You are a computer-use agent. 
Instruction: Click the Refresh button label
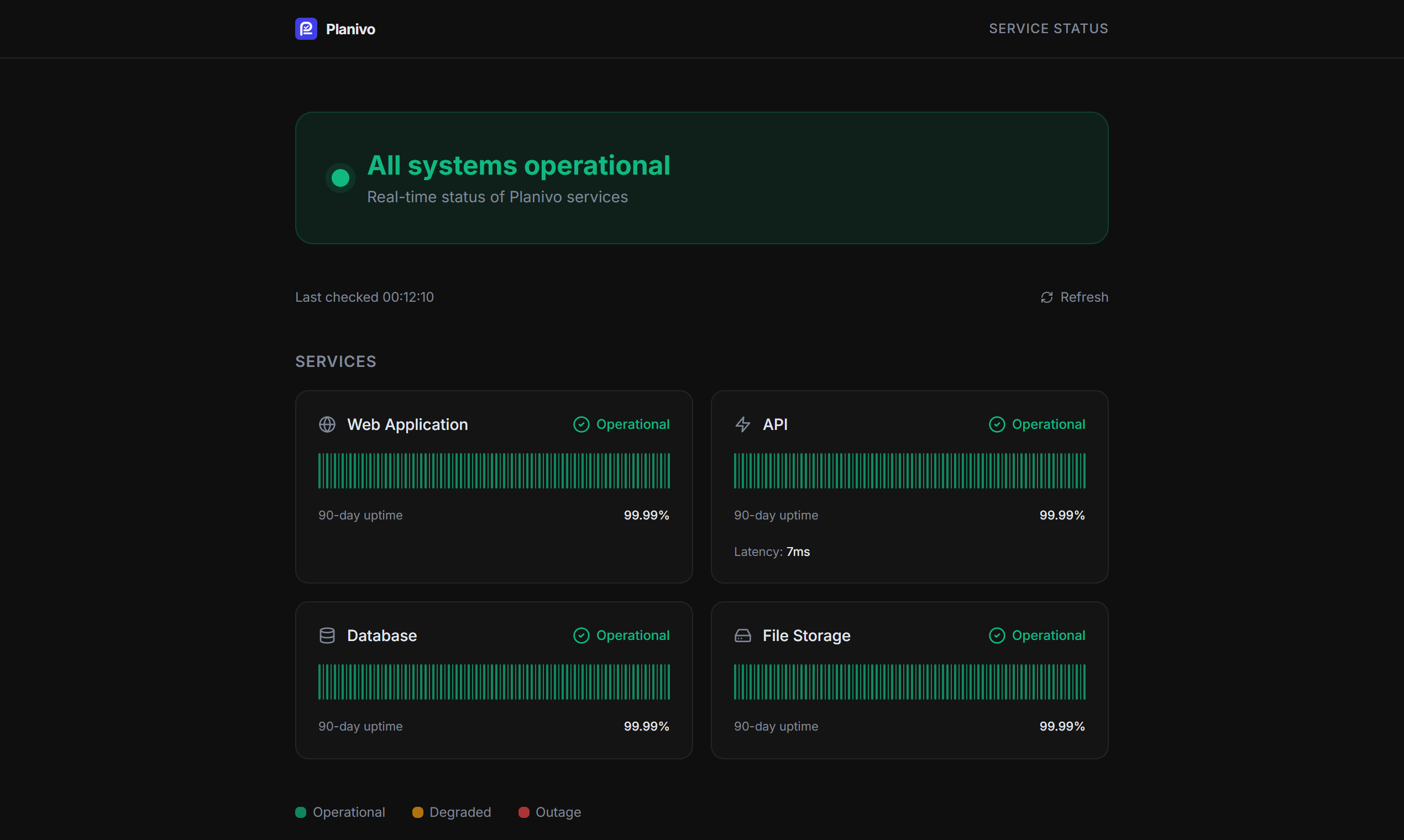tap(1084, 297)
